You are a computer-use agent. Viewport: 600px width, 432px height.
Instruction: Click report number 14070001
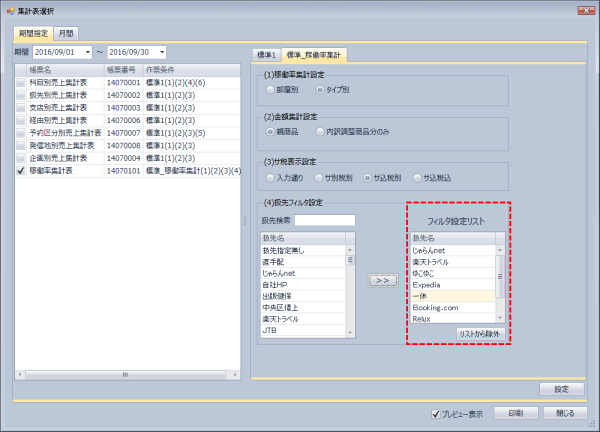click(x=124, y=83)
